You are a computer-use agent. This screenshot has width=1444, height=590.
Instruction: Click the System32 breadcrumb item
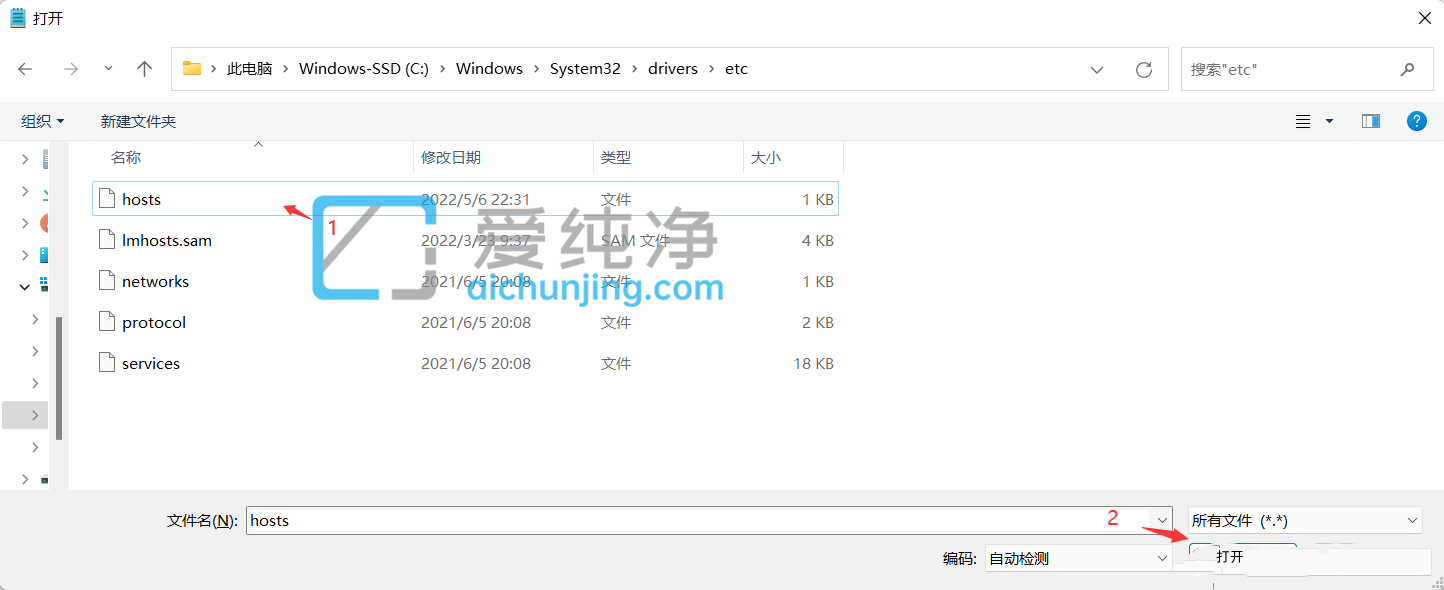point(585,68)
